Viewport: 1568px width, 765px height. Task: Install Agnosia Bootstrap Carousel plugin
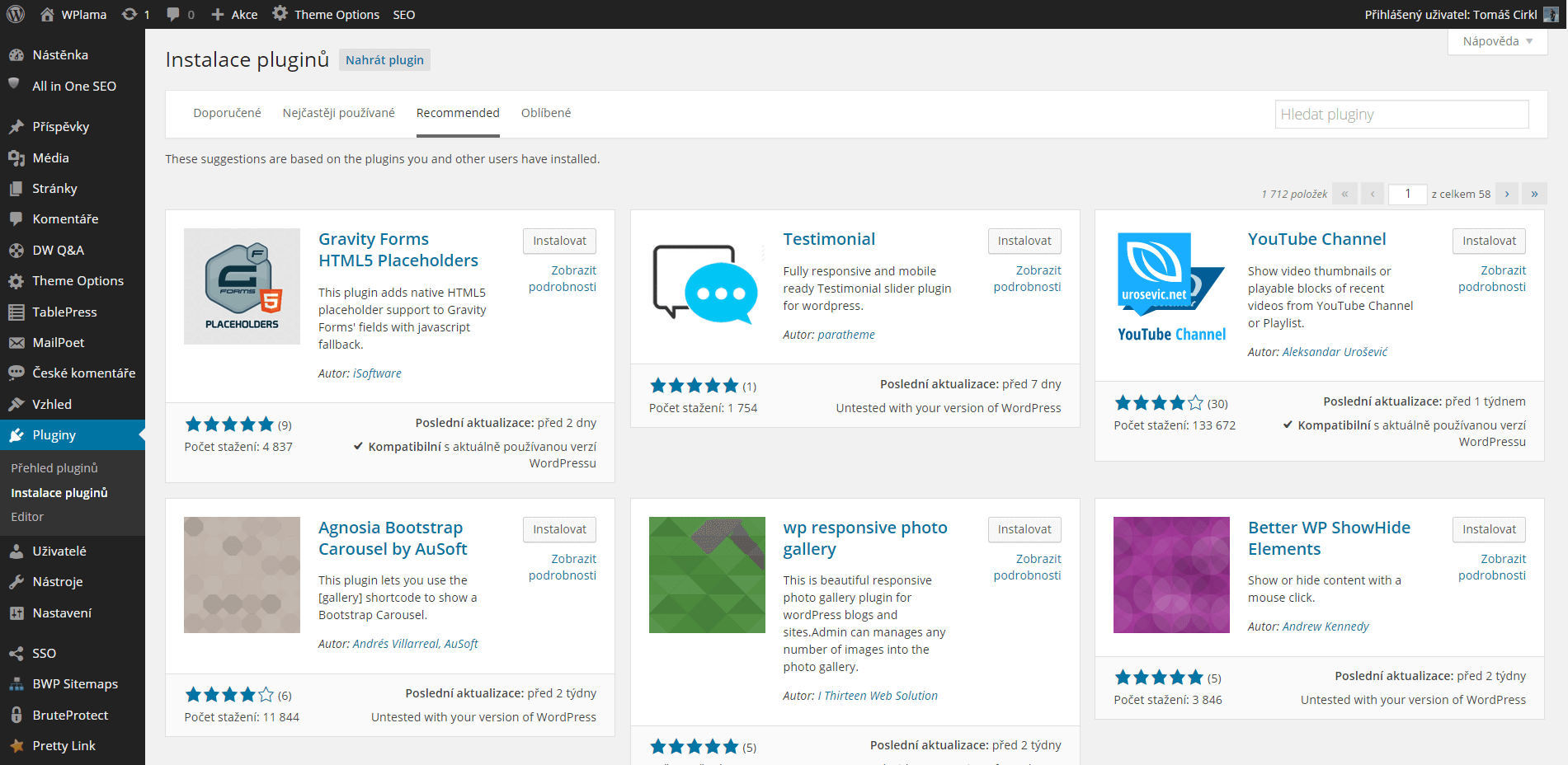tap(559, 529)
